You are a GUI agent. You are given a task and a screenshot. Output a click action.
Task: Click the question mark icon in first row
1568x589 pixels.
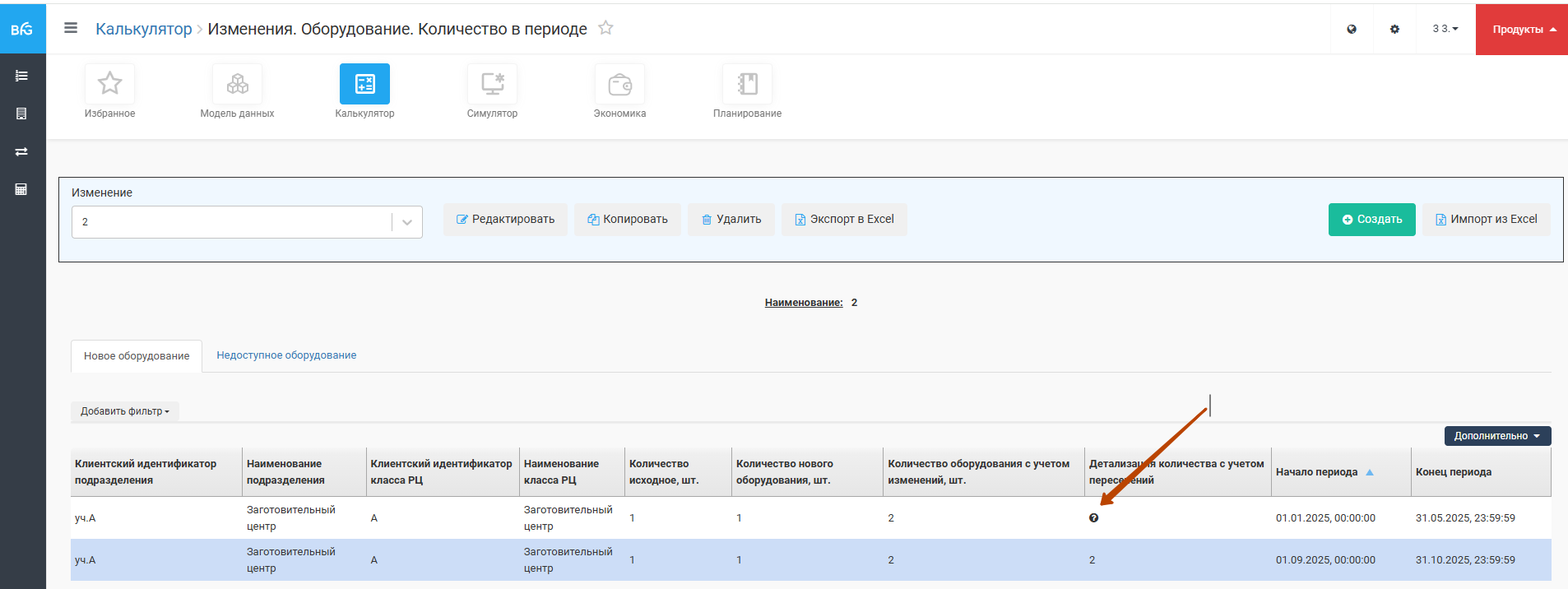[1093, 517]
